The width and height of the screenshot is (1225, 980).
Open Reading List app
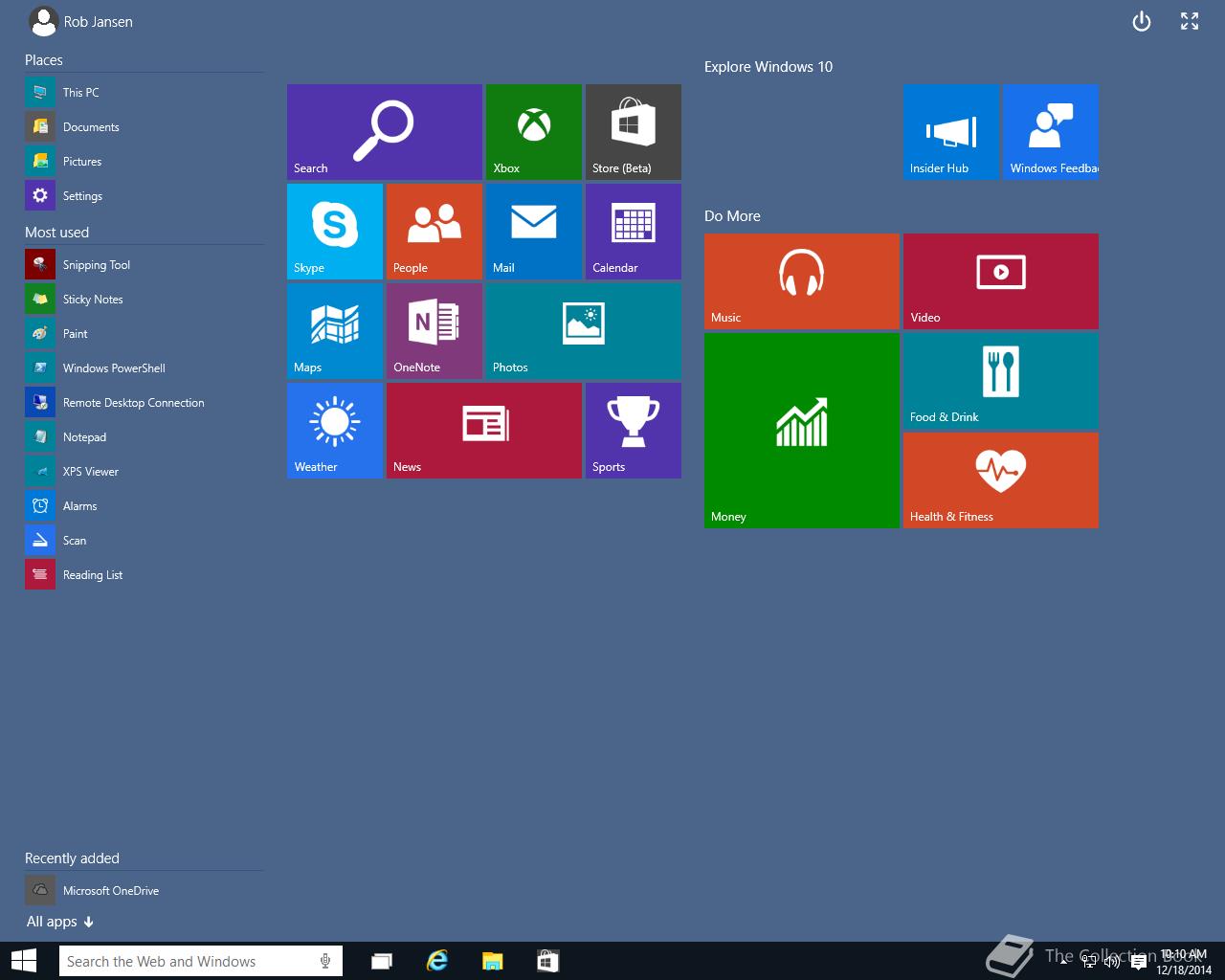coord(145,575)
